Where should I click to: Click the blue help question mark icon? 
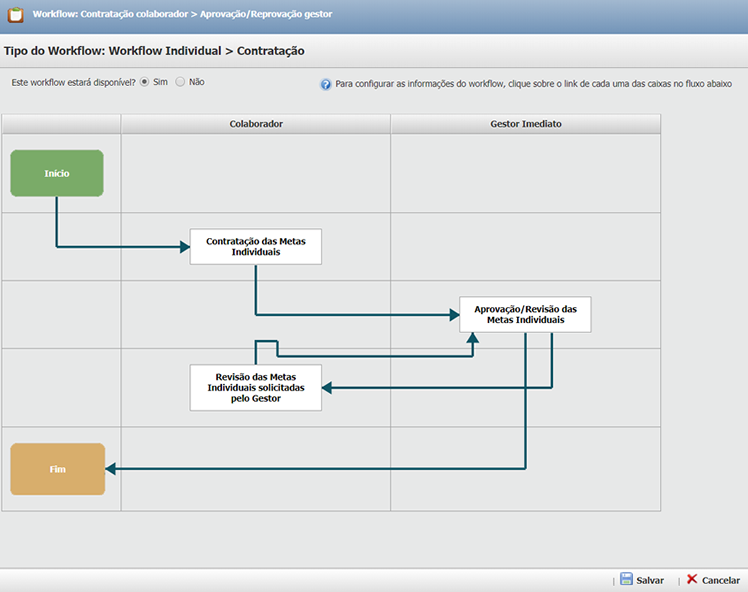point(326,85)
